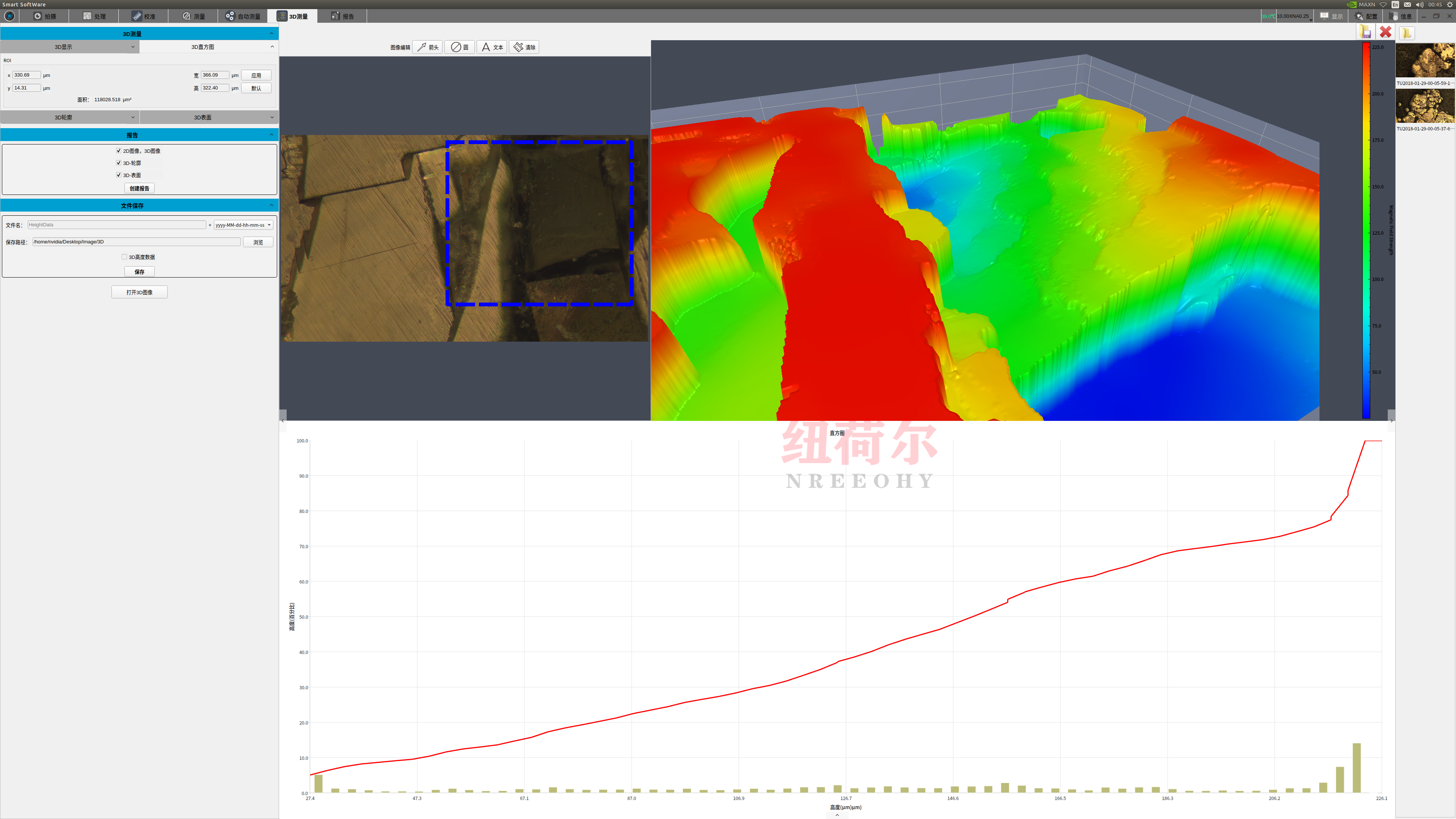Switch to the 校准 calibration tab
This screenshot has height=819, width=1456.
point(144,16)
